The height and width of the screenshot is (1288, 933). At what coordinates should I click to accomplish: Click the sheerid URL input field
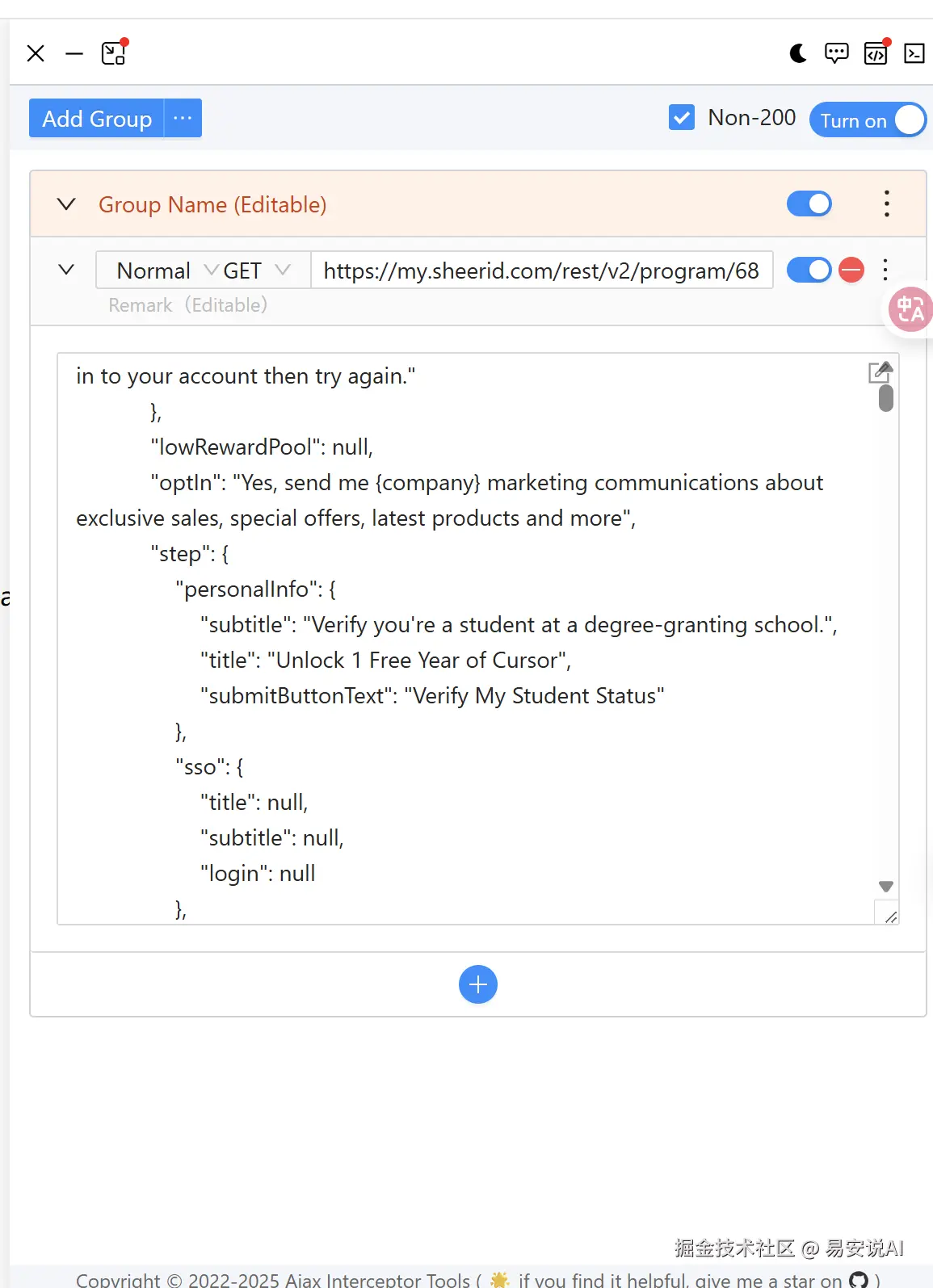tap(542, 271)
